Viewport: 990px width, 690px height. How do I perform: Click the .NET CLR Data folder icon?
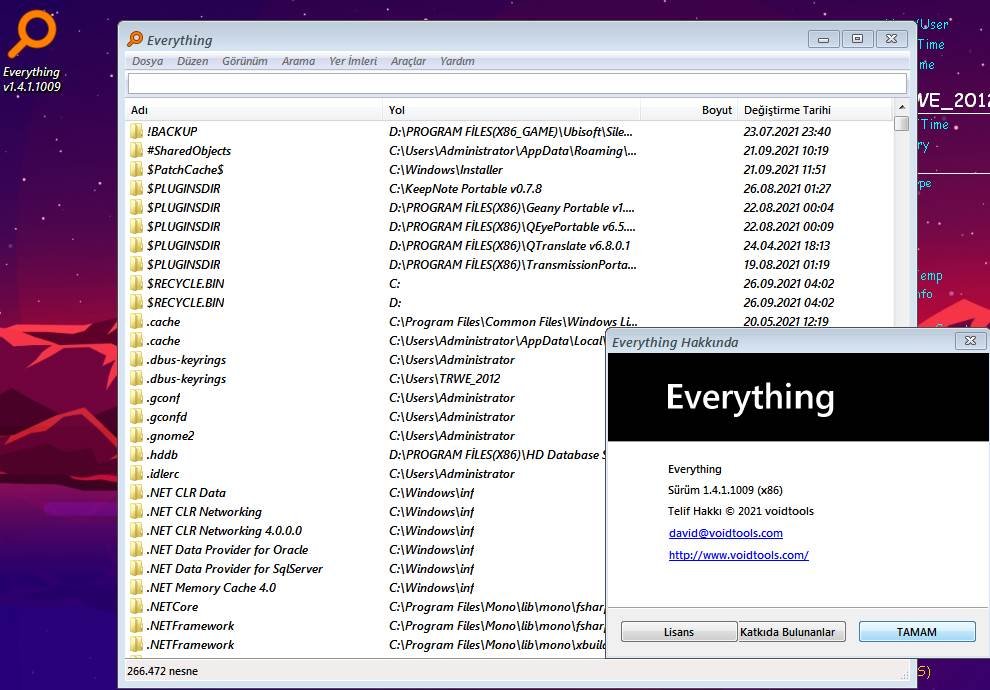[136, 492]
